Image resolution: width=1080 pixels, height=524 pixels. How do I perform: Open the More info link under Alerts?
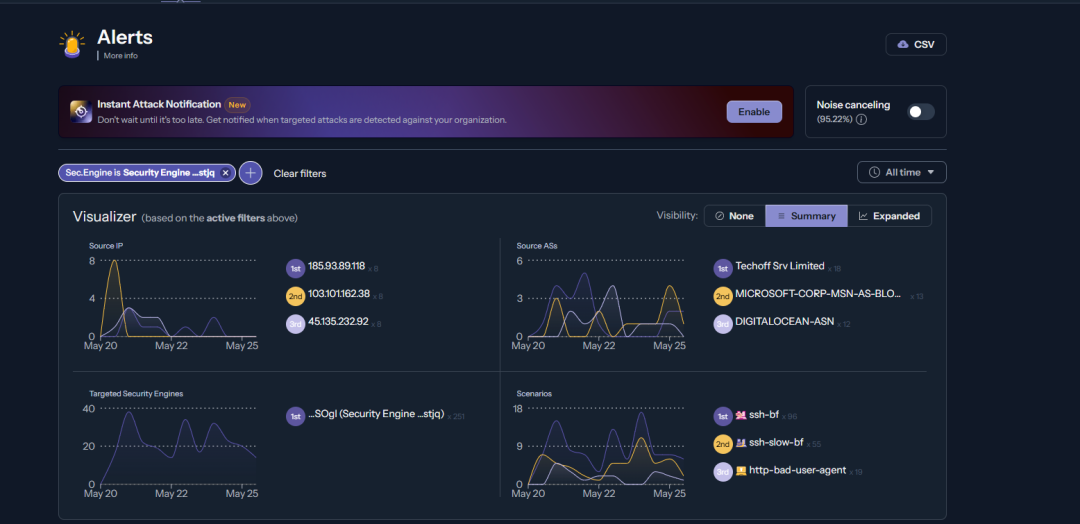tap(120, 56)
